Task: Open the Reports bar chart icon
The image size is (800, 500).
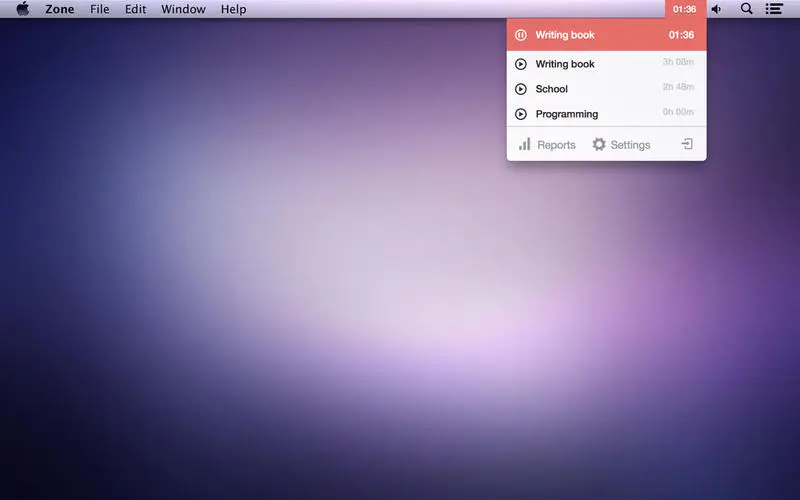Action: (x=524, y=144)
